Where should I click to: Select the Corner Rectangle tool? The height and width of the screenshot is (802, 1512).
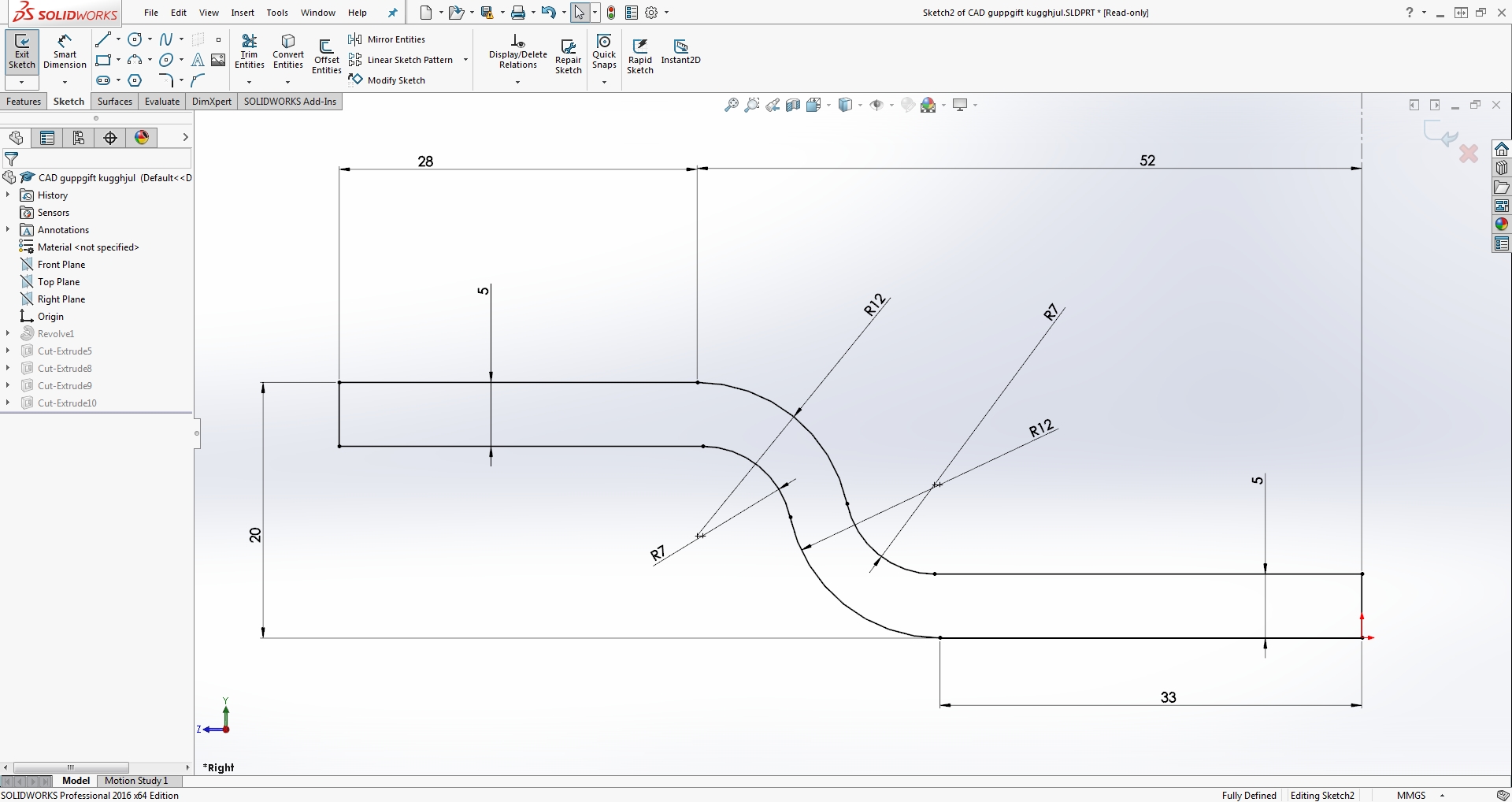[102, 60]
